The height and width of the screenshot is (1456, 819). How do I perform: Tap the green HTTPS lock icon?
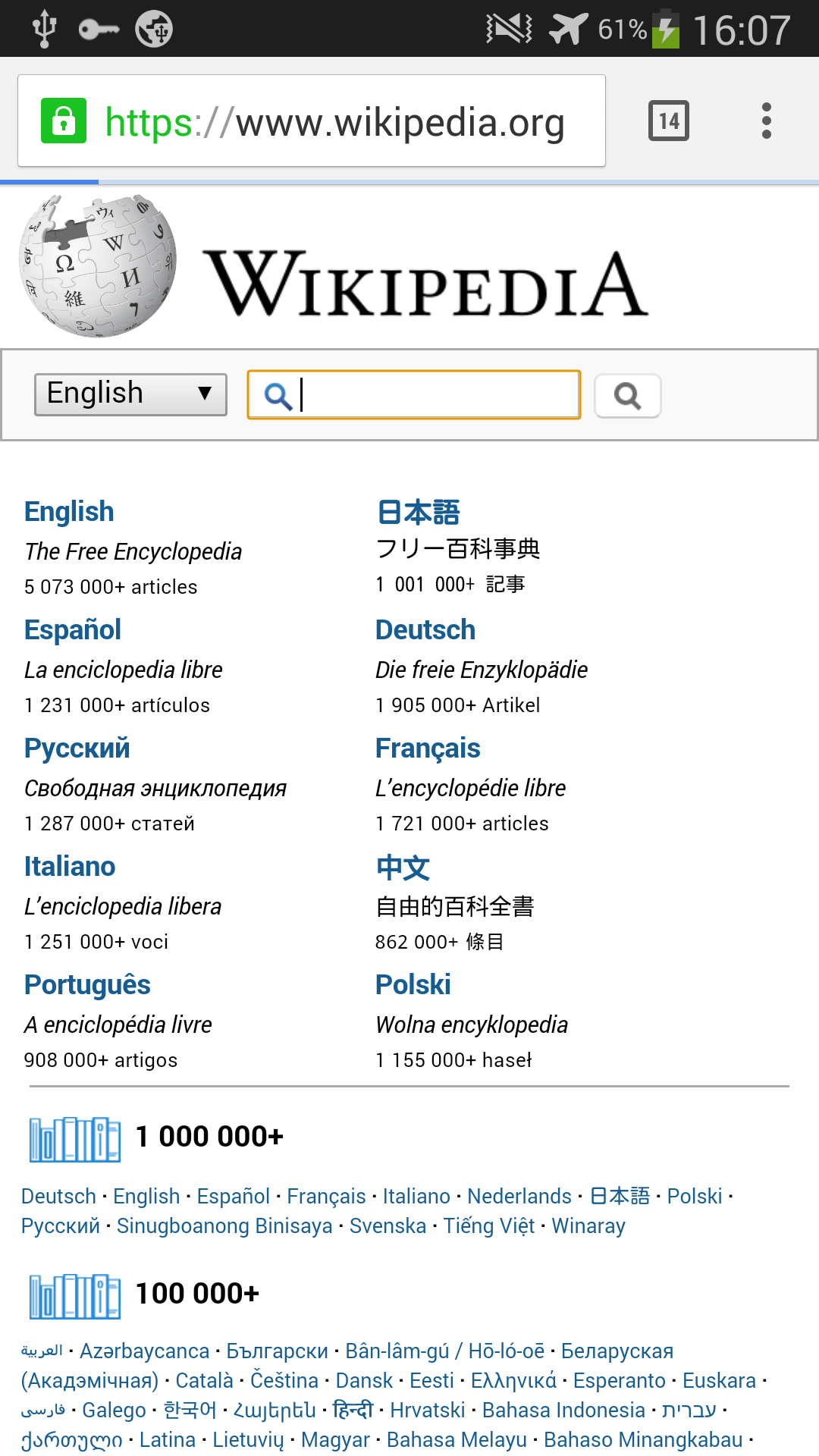point(64,121)
